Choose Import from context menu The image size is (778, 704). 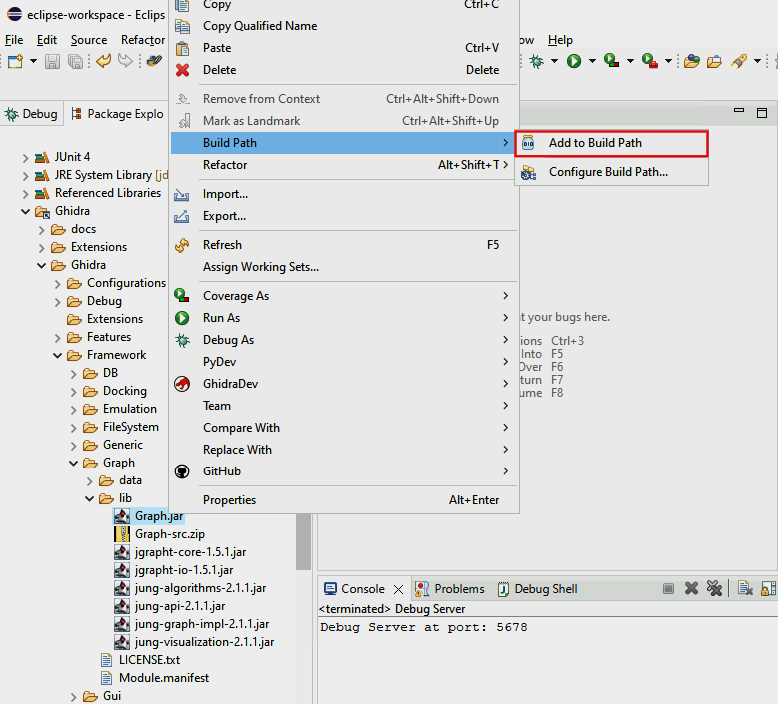point(344,194)
